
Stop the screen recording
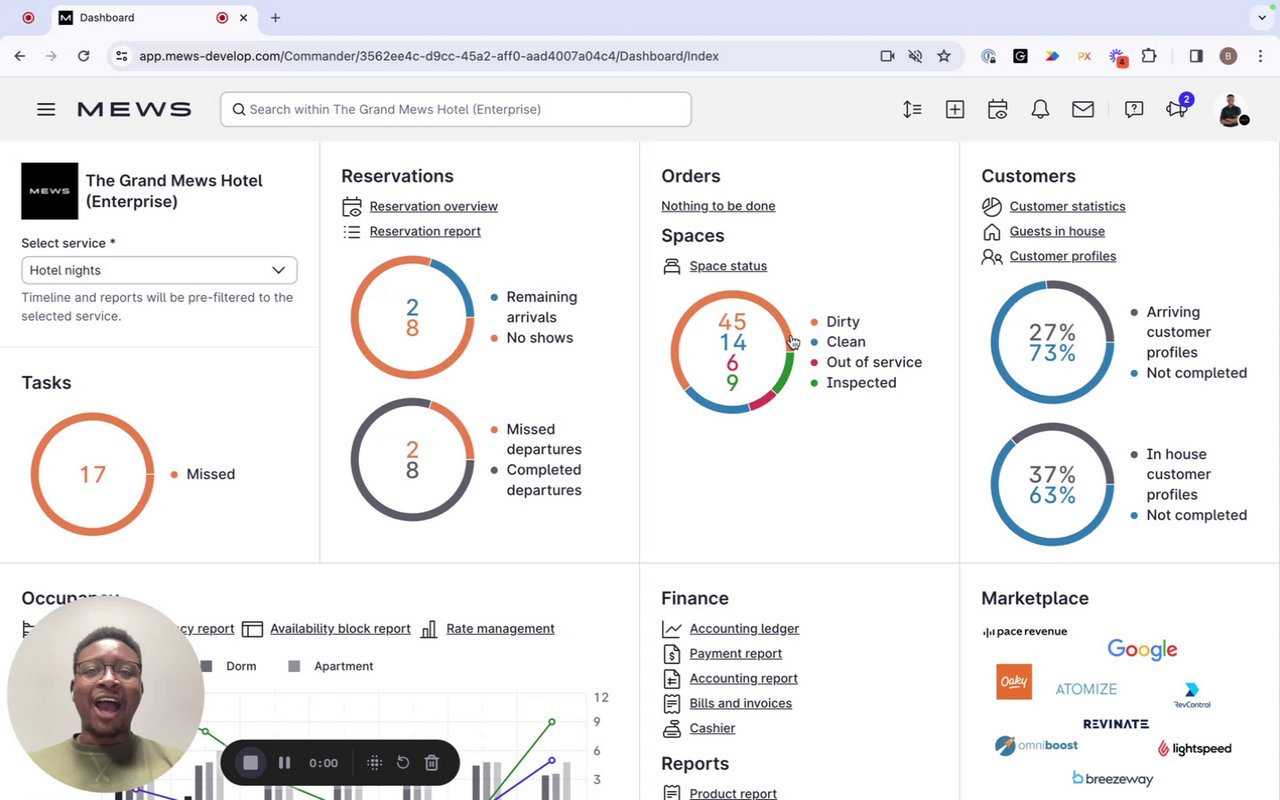click(251, 763)
